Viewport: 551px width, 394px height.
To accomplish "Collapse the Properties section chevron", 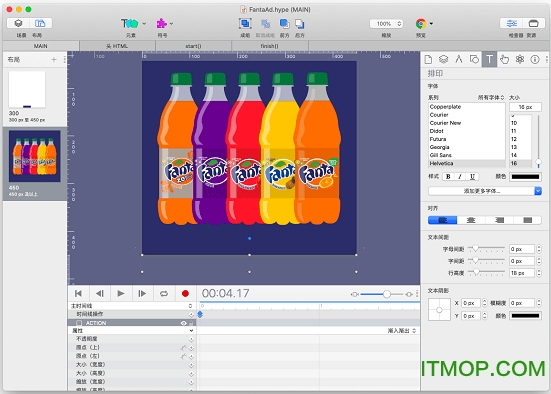I will tap(191, 331).
